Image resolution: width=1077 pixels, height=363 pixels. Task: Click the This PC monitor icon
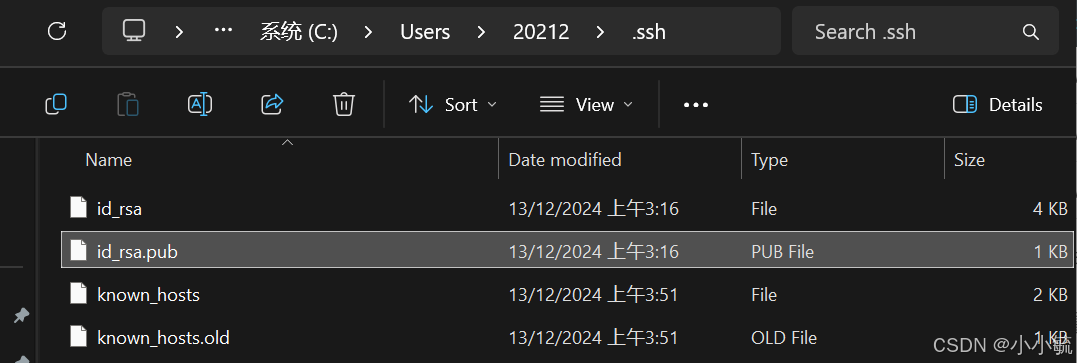(134, 31)
